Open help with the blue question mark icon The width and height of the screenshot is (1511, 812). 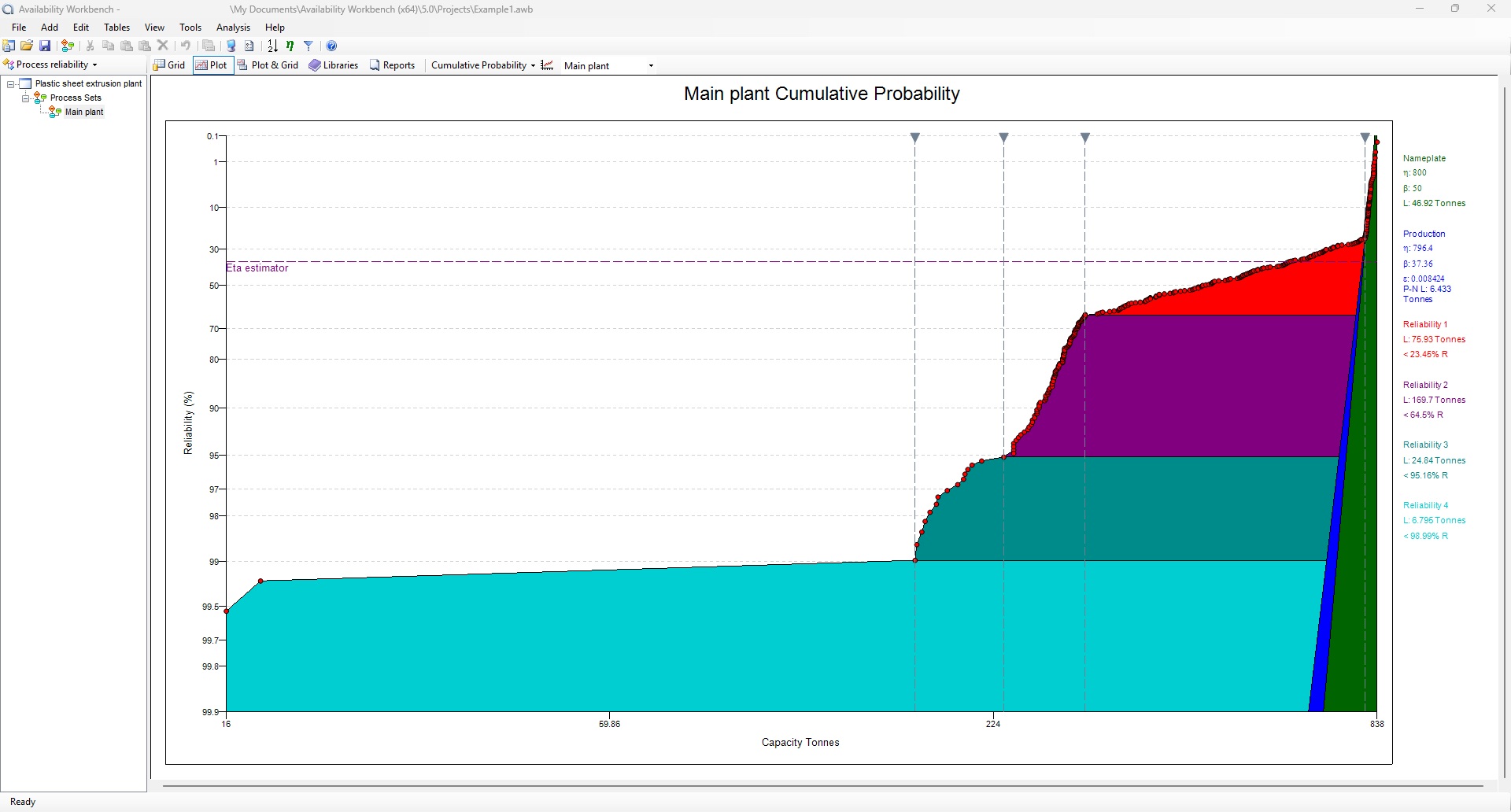pos(331,46)
